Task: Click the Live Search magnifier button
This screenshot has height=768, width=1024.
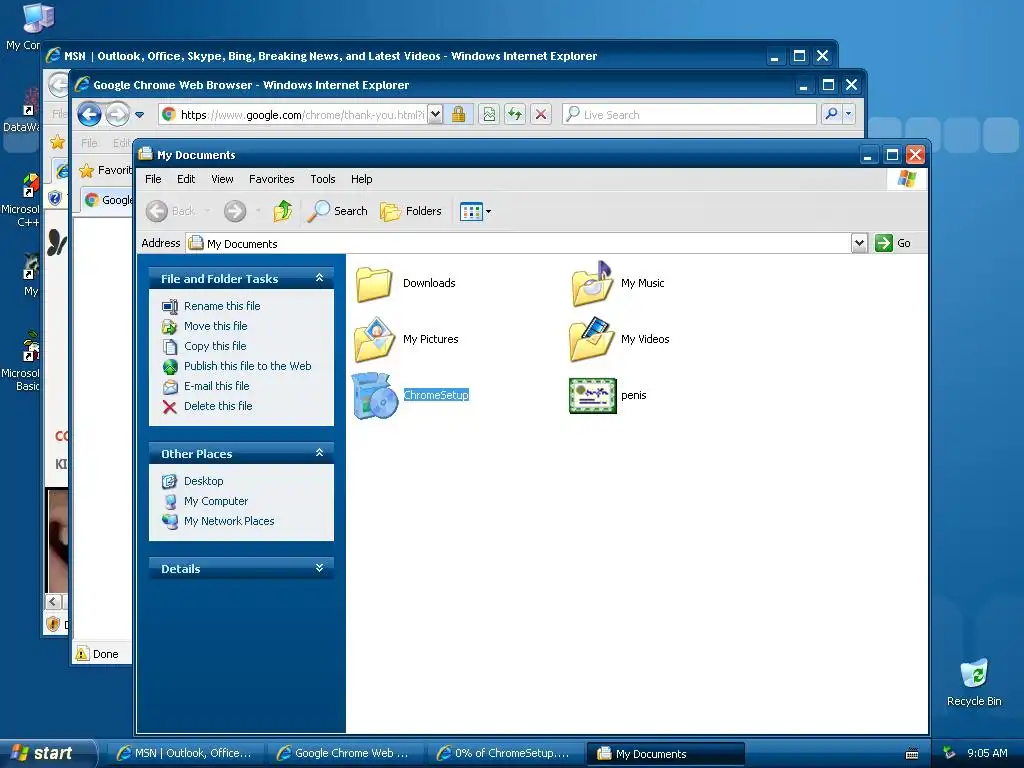Action: tap(831, 115)
